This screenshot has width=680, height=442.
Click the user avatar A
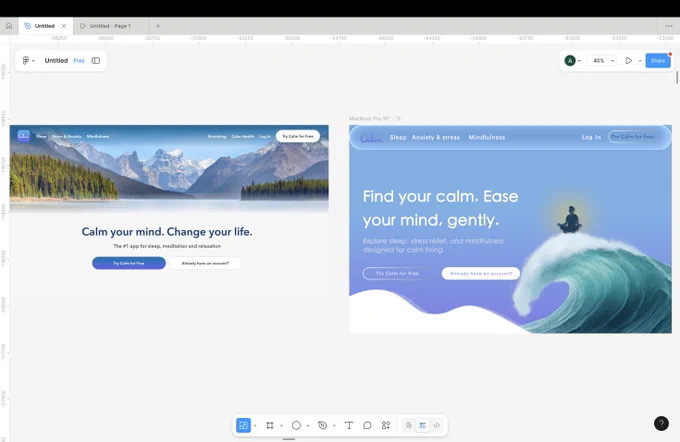click(570, 60)
